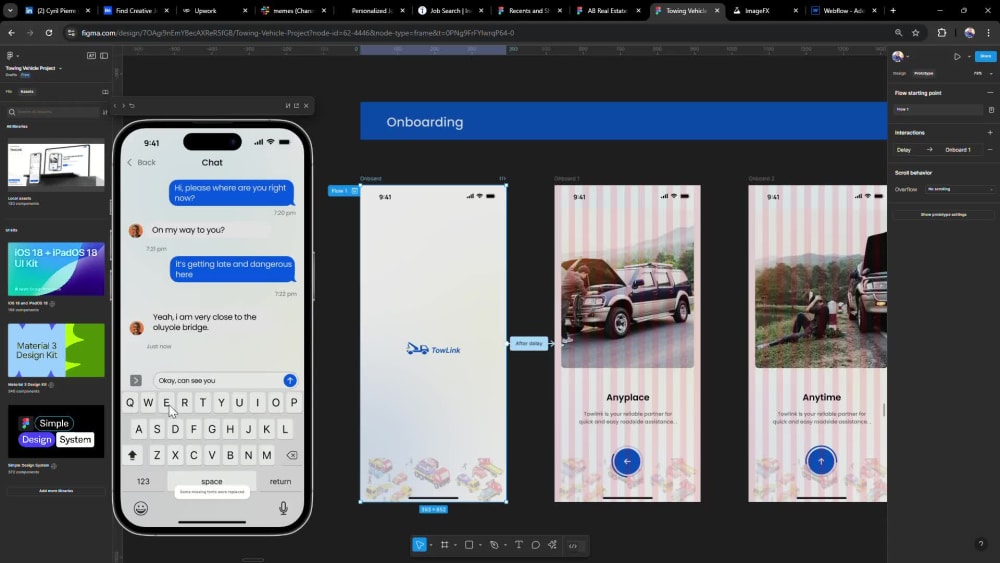
Task: Tap the shift key on phone keyboard
Action: click(x=133, y=455)
